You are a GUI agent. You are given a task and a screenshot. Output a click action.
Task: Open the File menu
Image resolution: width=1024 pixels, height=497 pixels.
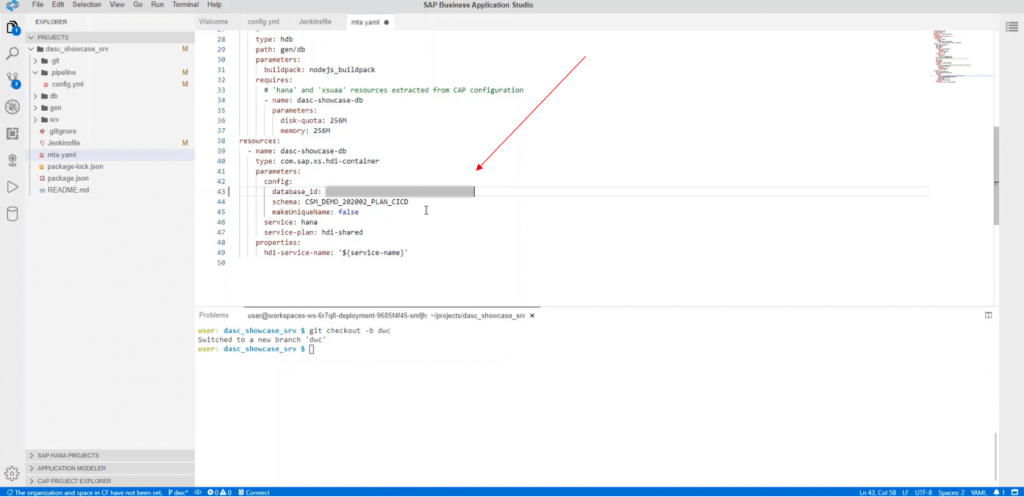pos(38,5)
